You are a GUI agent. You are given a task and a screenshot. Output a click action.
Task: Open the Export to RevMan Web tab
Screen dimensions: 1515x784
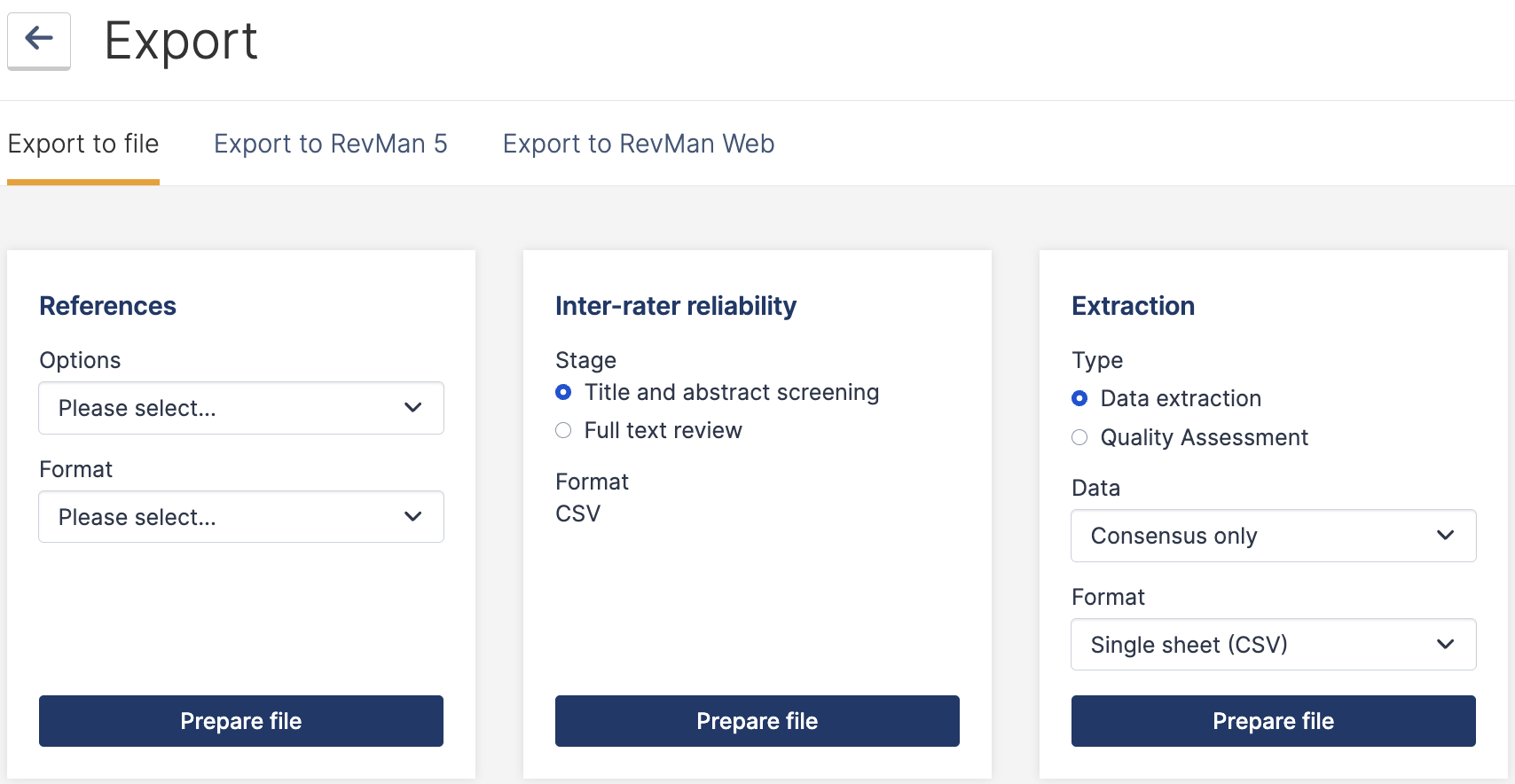(639, 144)
